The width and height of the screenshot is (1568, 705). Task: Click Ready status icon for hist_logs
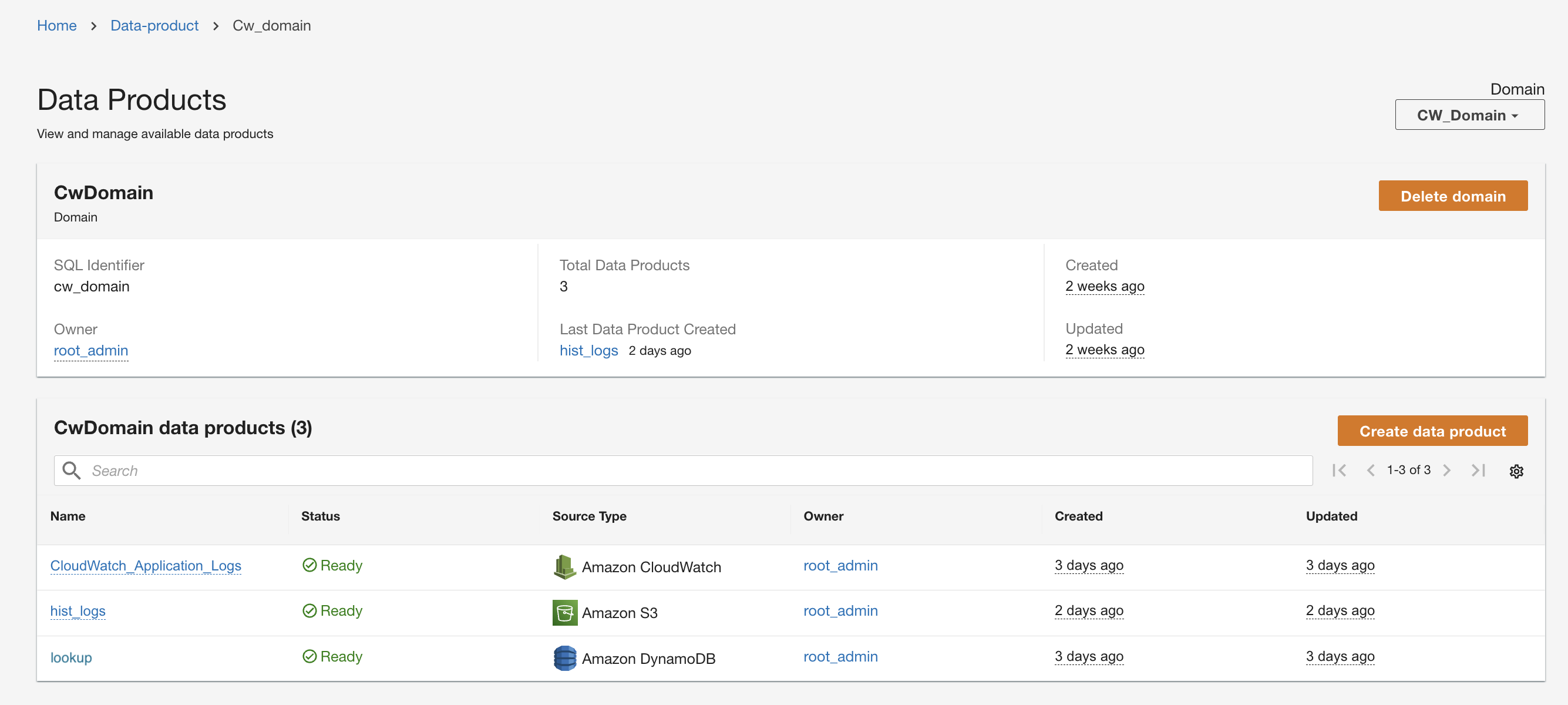309,610
